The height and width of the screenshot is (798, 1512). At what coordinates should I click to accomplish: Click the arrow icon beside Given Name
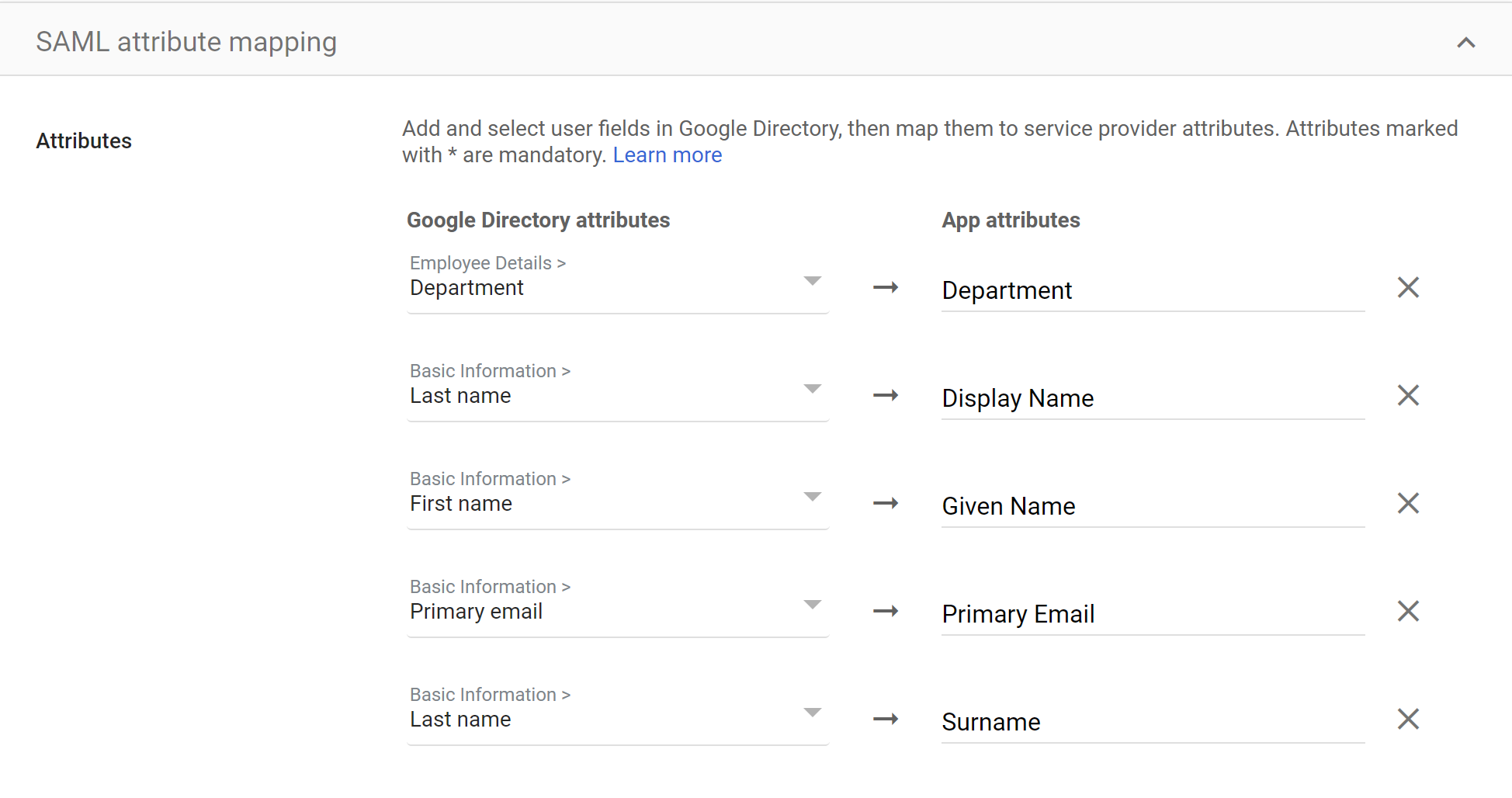click(886, 504)
